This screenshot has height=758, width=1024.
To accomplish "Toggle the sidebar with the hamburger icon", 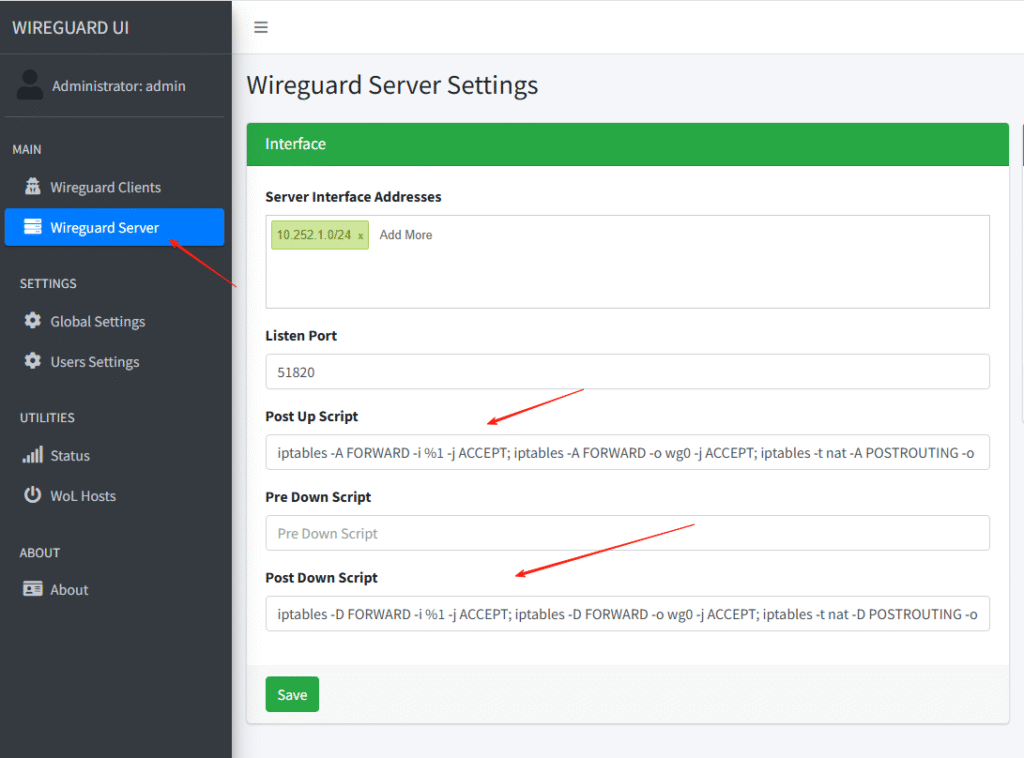I will 261,27.
